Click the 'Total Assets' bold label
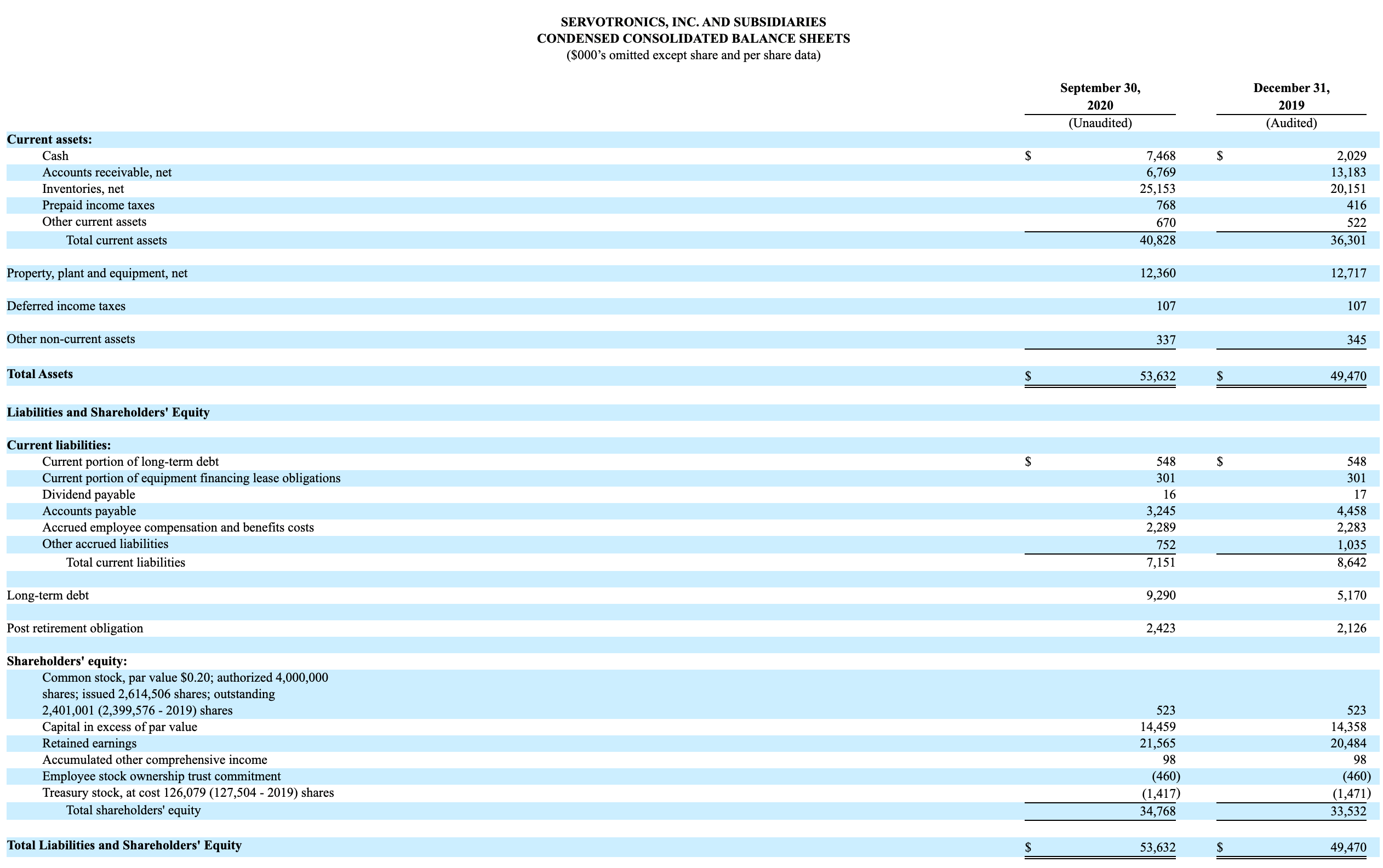 pyautogui.click(x=39, y=374)
